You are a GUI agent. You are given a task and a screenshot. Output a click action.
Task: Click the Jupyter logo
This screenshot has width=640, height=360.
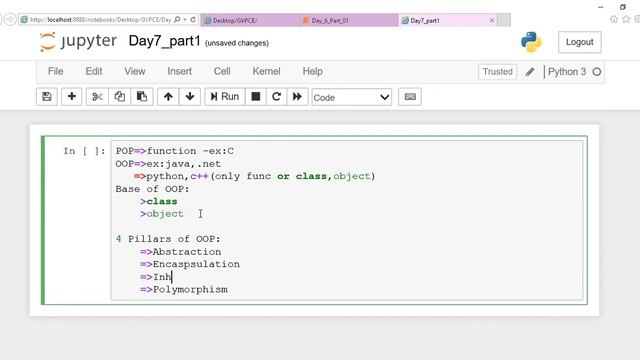point(78,41)
